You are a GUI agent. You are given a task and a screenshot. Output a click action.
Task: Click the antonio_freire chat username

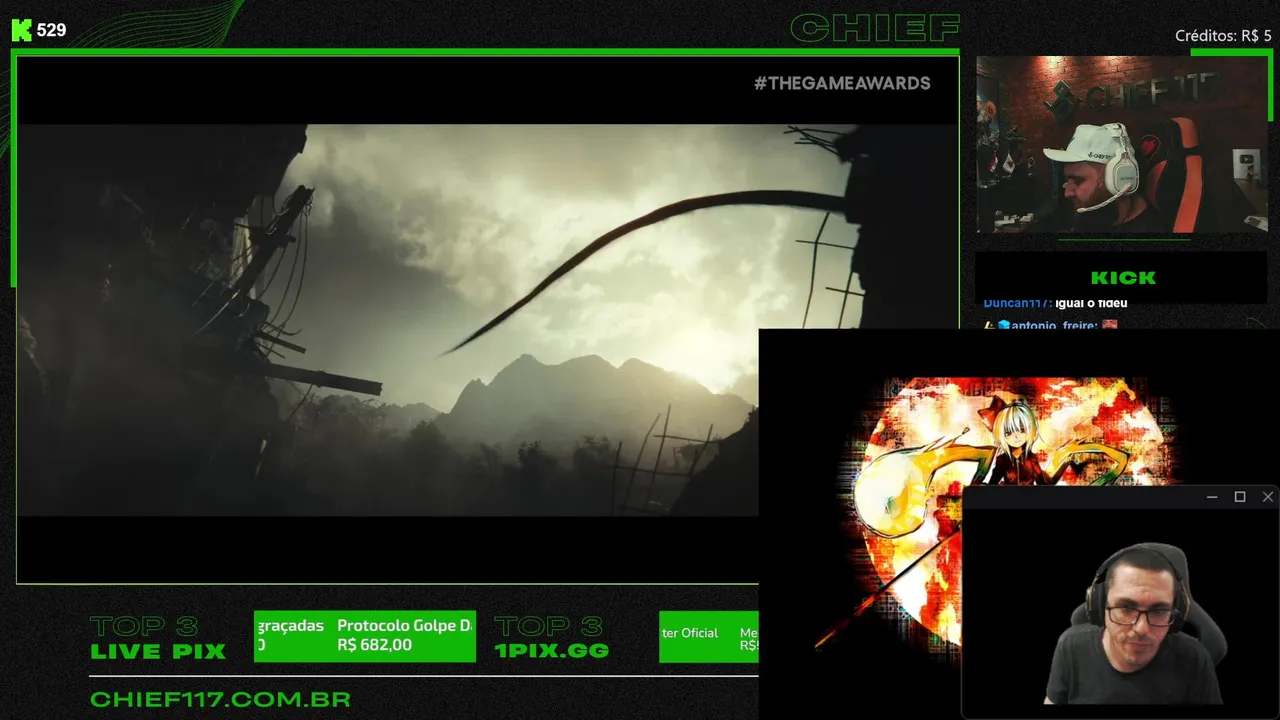click(1055, 325)
